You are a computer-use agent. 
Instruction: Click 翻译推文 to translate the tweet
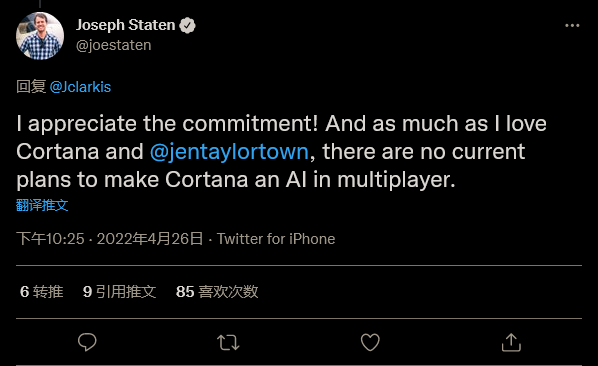pyautogui.click(x=42, y=205)
